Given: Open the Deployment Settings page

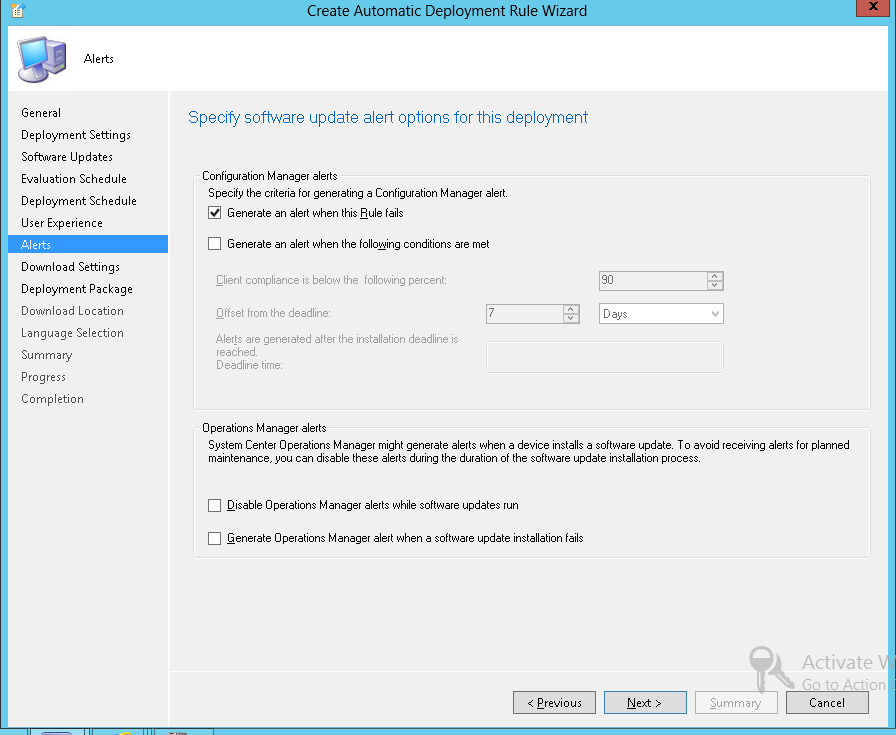Looking at the screenshot, I should 76,135.
